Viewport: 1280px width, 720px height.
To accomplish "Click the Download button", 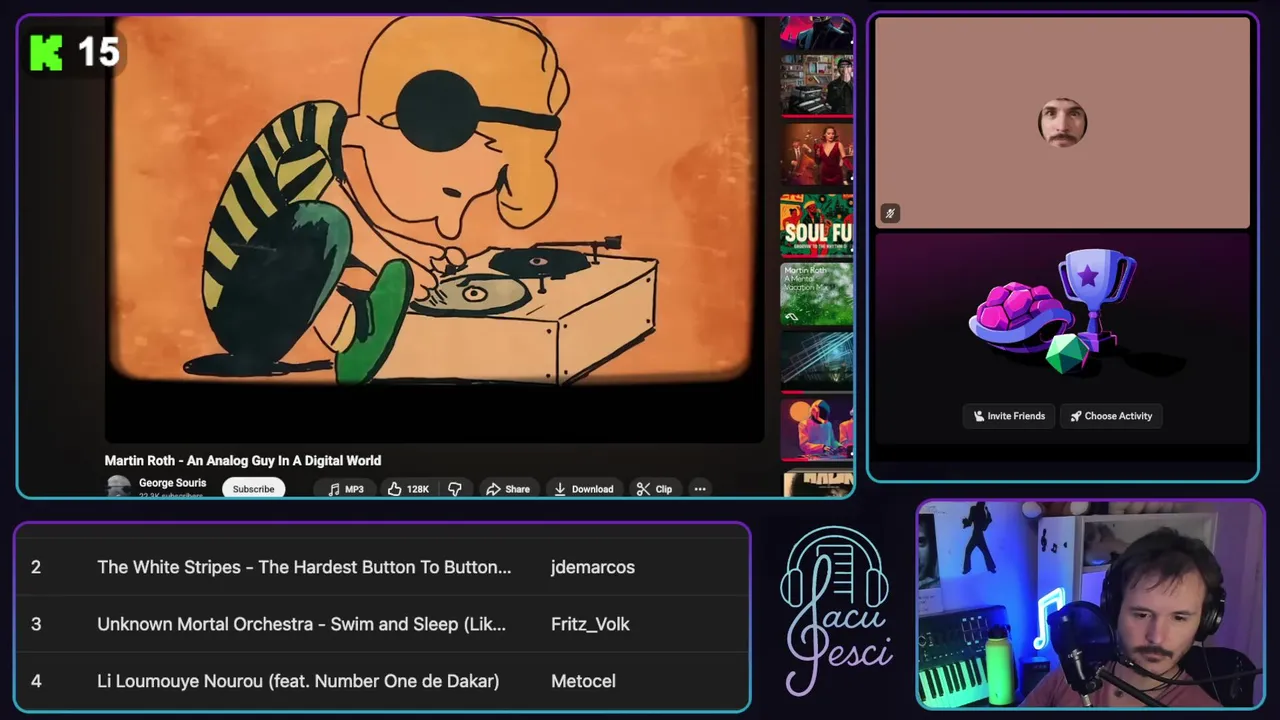I will point(584,489).
